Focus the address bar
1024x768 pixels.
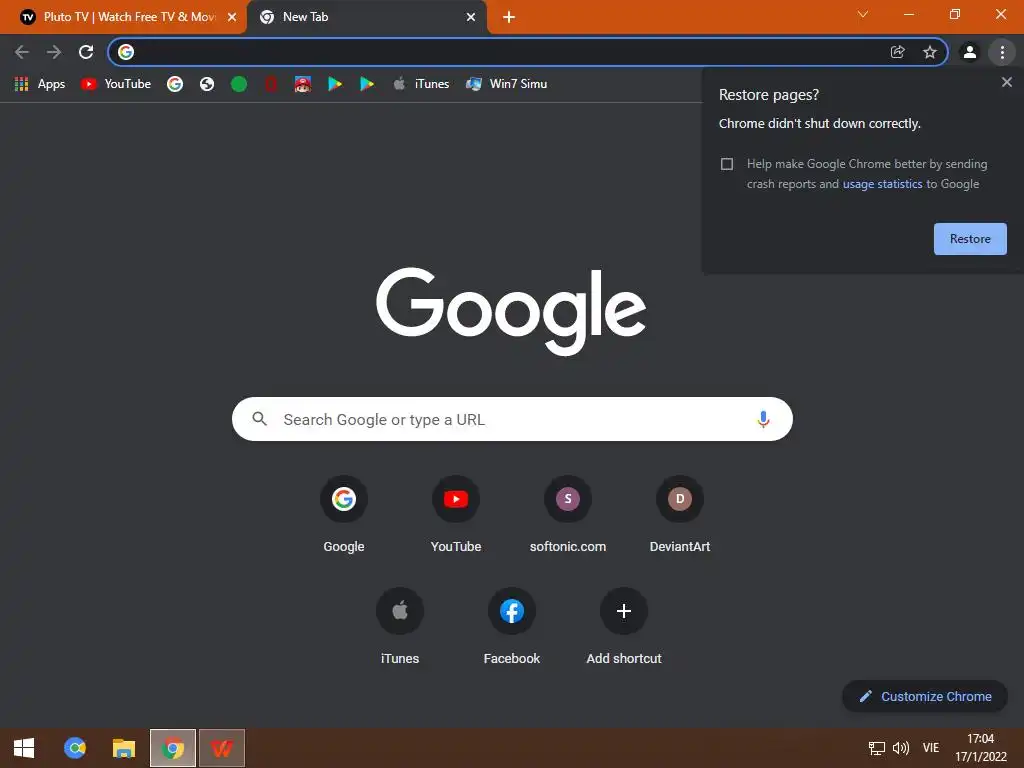pos(509,52)
